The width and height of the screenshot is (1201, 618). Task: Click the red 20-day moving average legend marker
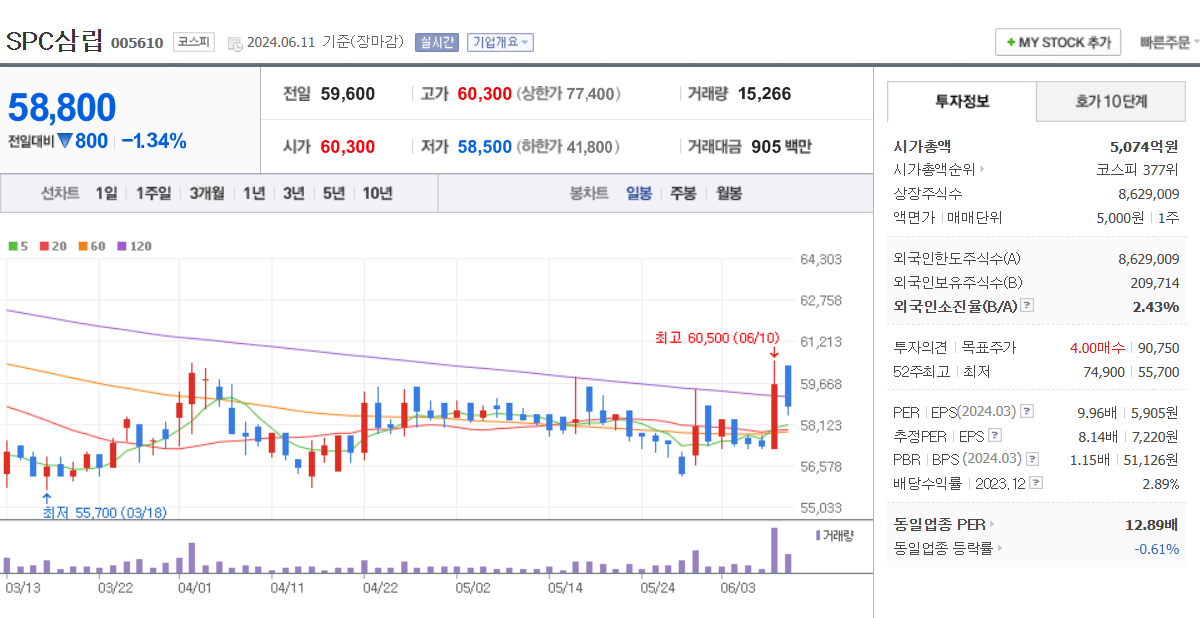(44, 245)
